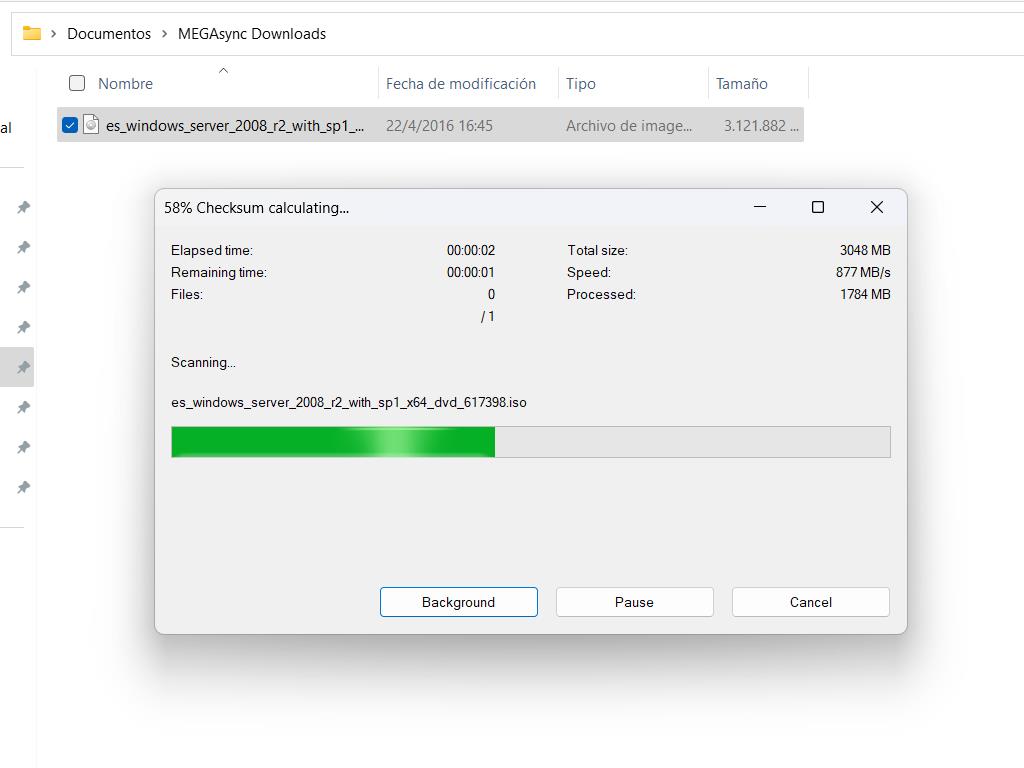The image size is (1024, 768).
Task: Close the Checksum calculating dialog
Action: (x=877, y=207)
